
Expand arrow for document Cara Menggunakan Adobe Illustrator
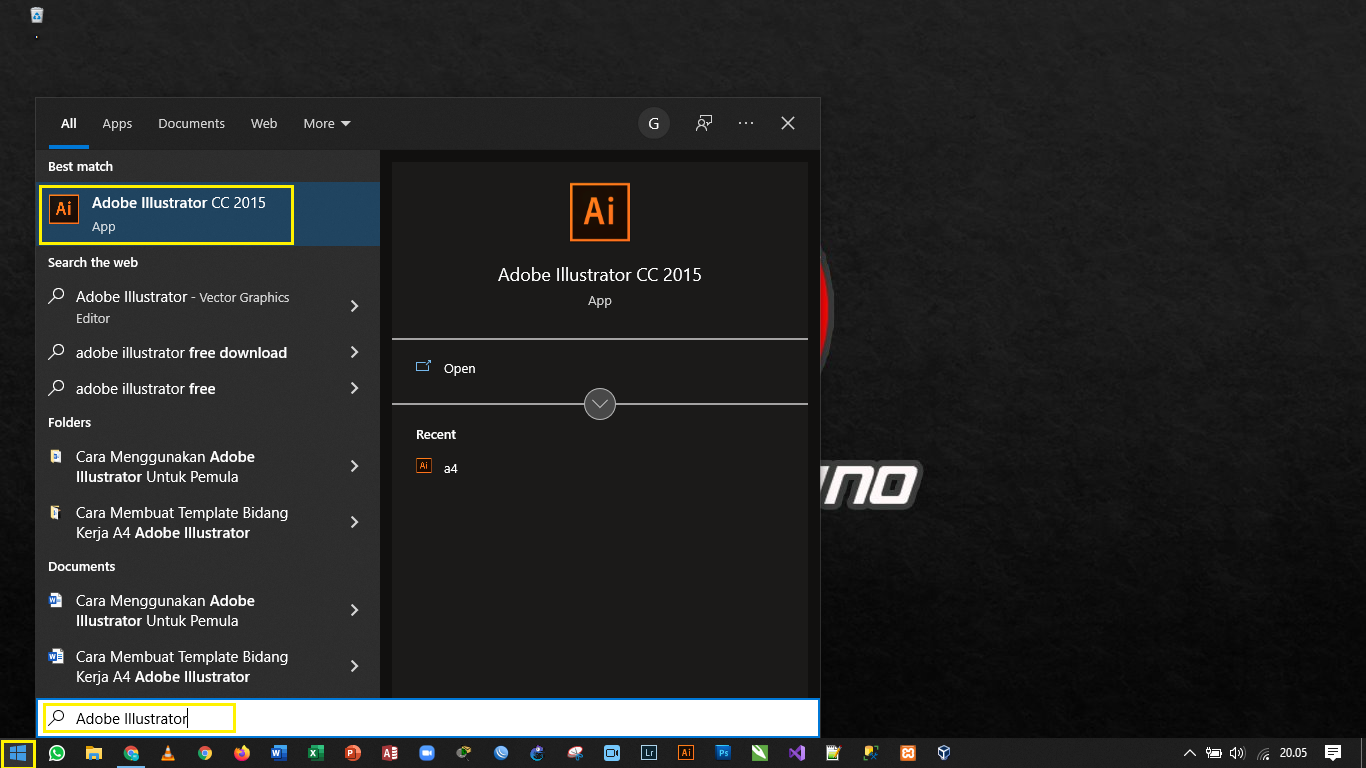(354, 610)
